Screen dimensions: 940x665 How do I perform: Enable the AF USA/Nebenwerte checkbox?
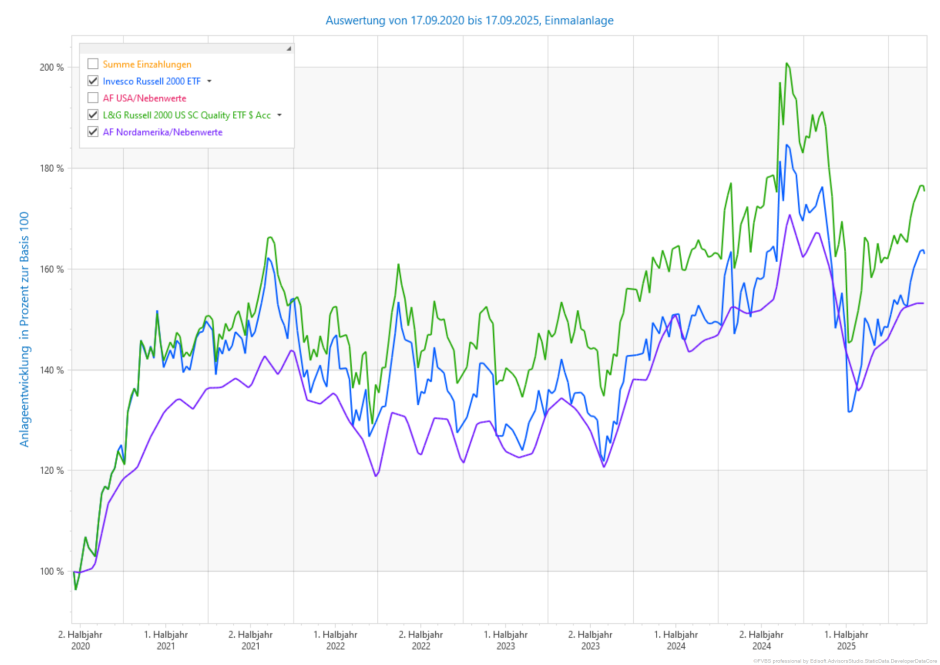[93, 98]
